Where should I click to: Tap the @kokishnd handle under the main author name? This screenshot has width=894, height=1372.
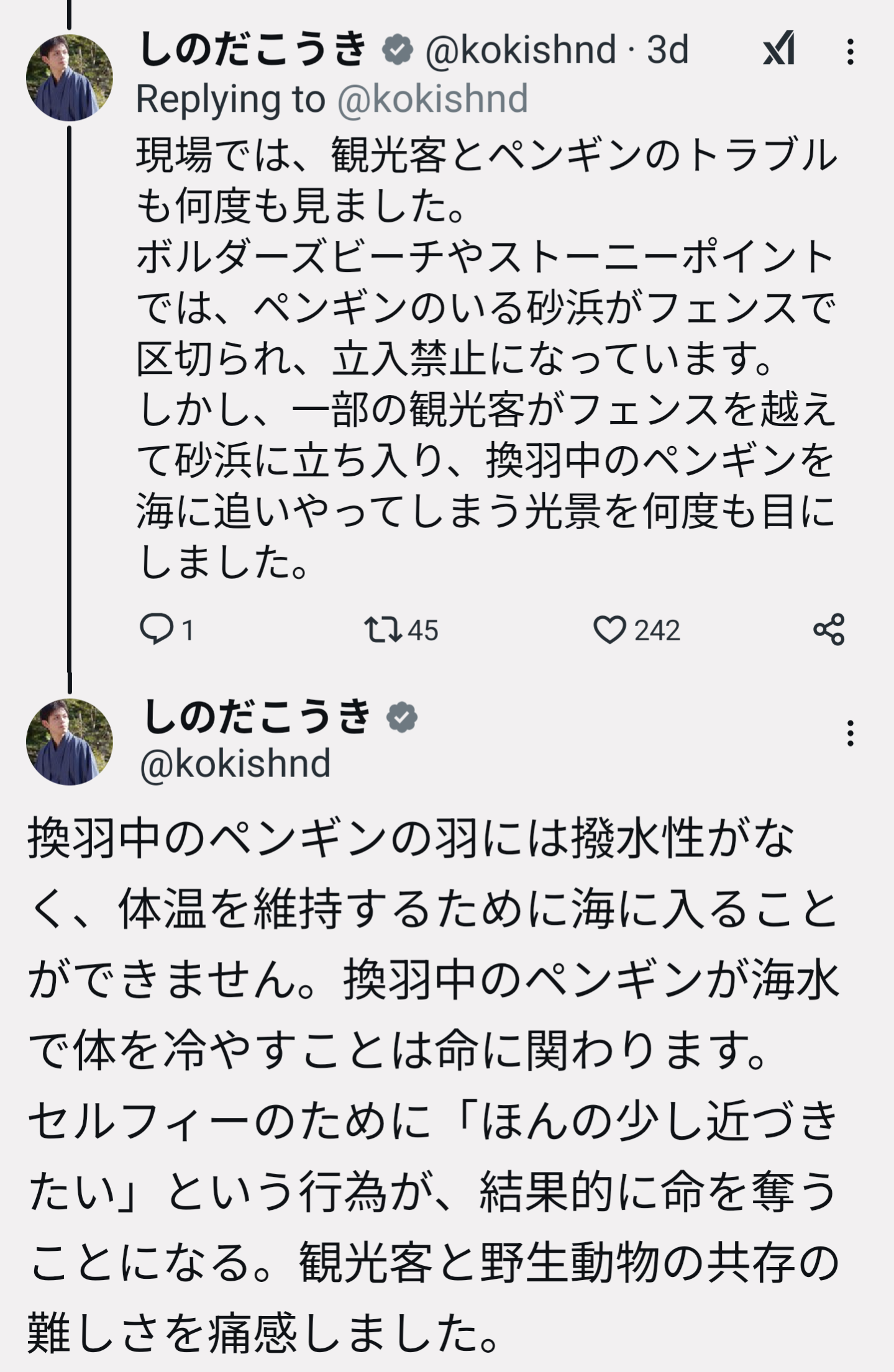(x=235, y=763)
